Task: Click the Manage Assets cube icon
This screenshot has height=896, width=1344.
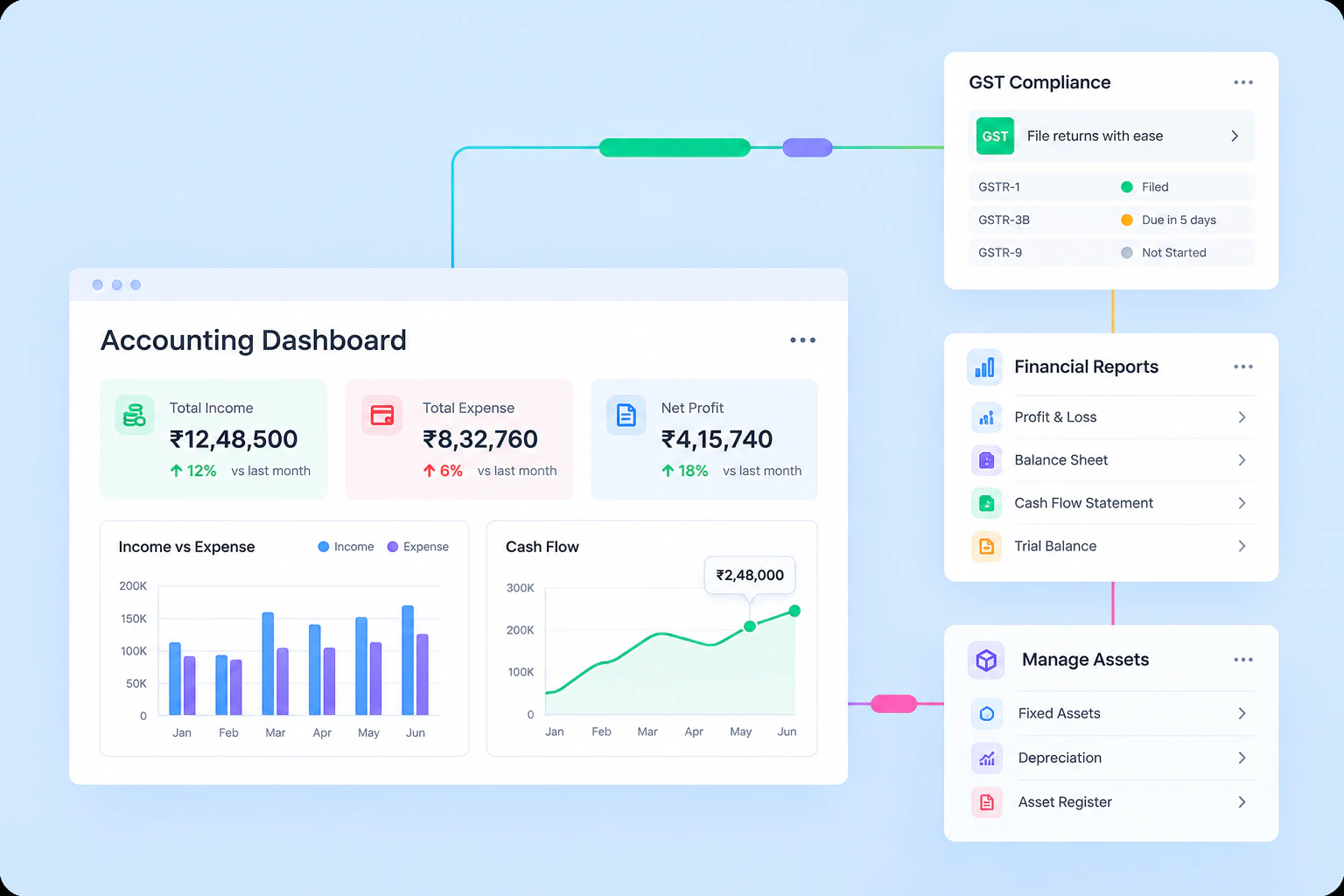Action: click(986, 660)
